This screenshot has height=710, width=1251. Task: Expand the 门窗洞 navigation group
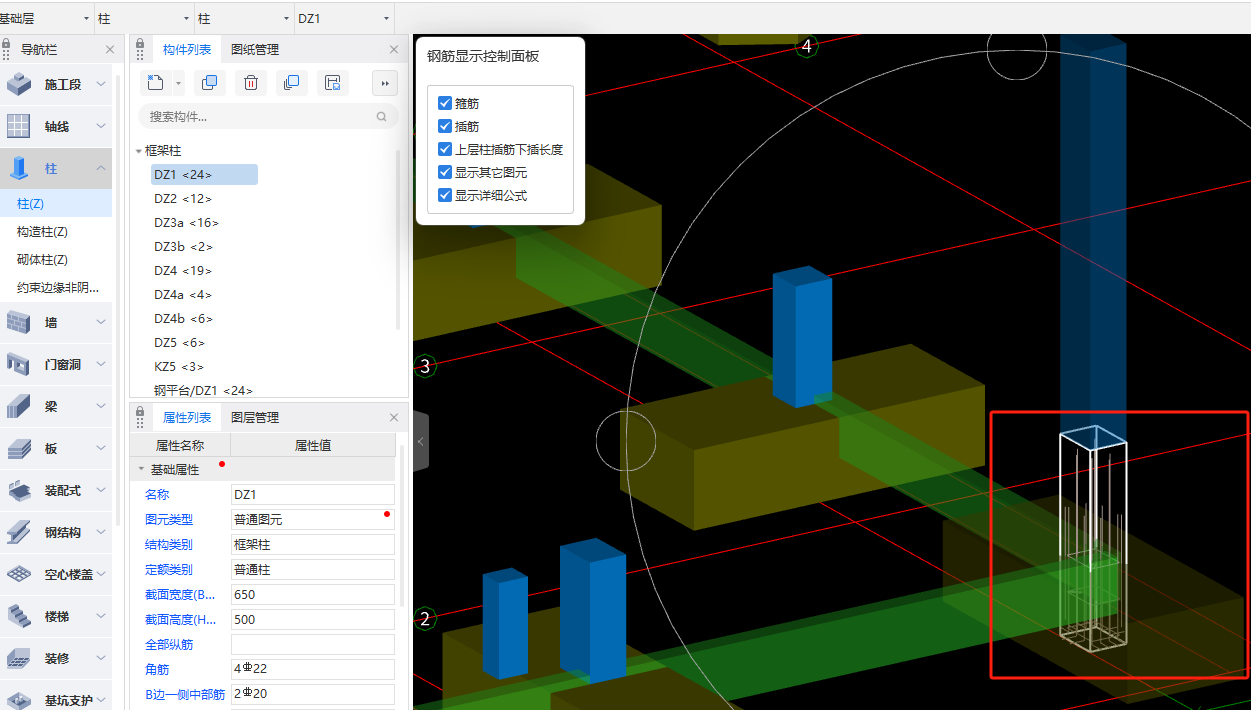101,364
